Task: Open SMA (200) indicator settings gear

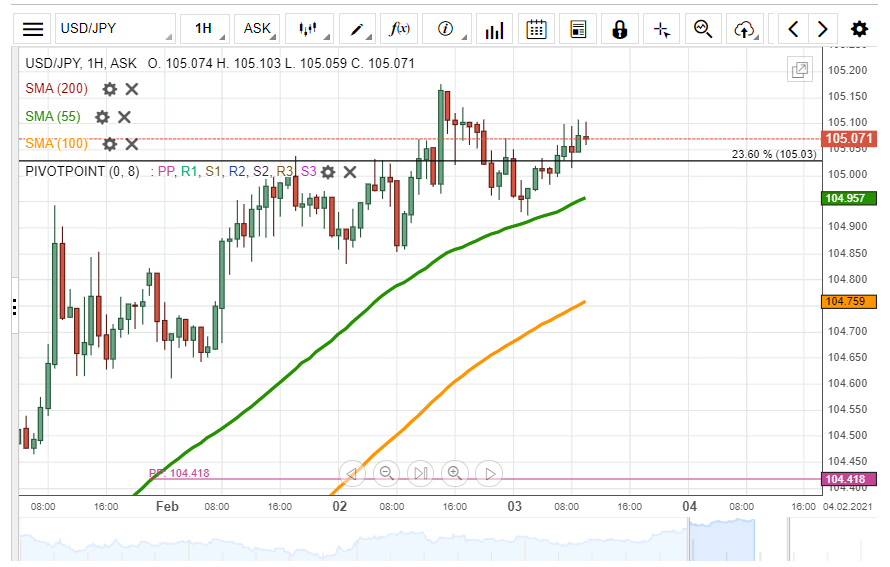Action: pos(110,89)
